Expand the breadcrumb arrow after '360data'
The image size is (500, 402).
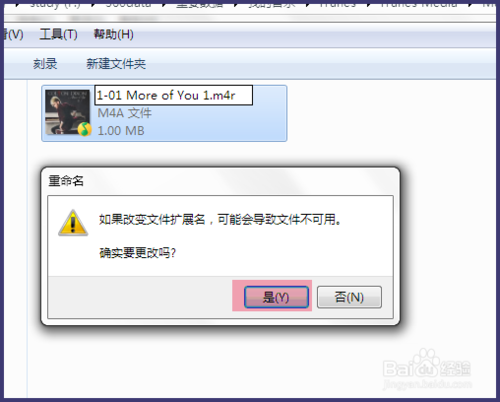pyautogui.click(x=163, y=5)
